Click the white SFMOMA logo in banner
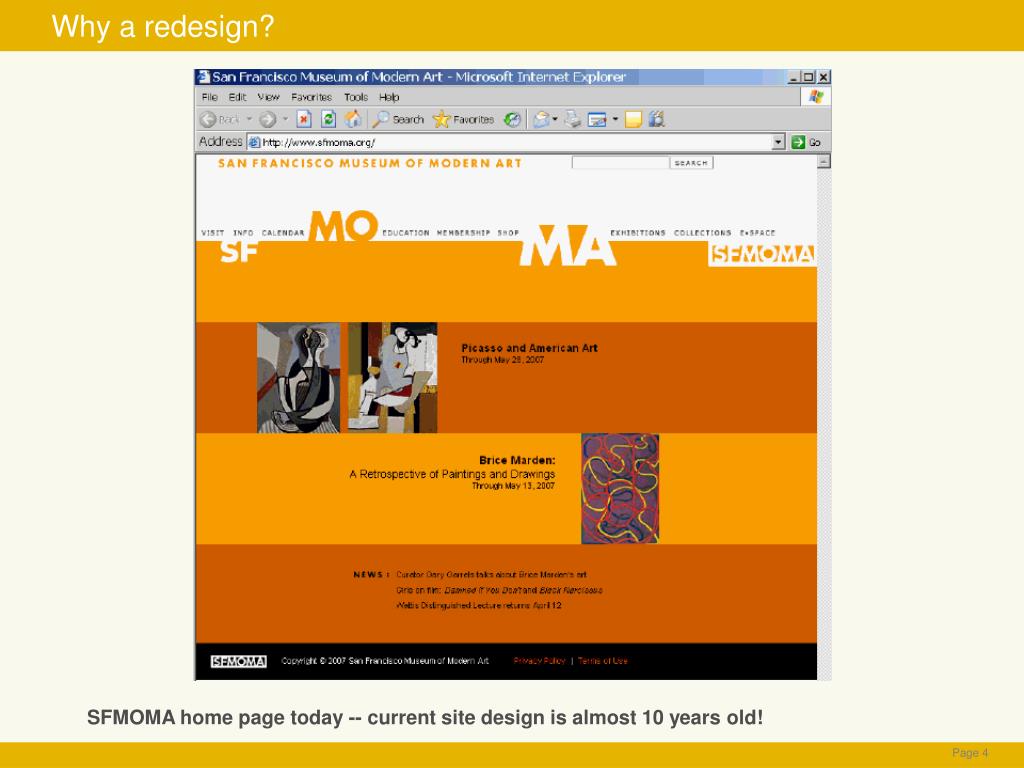Image resolution: width=1024 pixels, height=768 pixels. pyautogui.click(x=762, y=254)
